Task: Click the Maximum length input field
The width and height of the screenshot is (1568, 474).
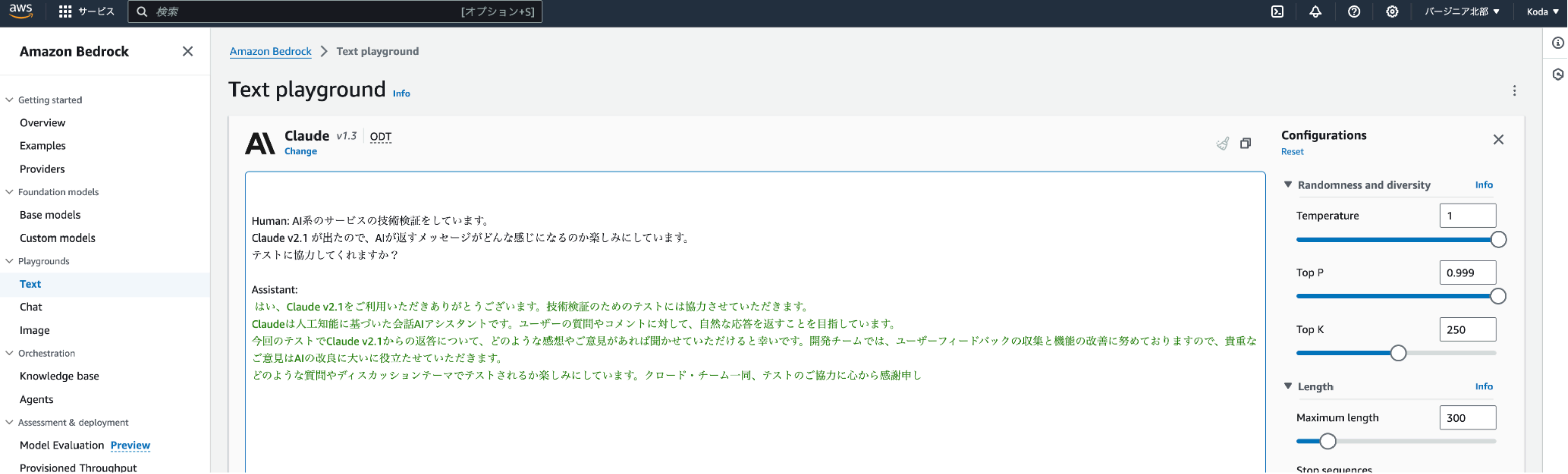Action: tap(1467, 418)
